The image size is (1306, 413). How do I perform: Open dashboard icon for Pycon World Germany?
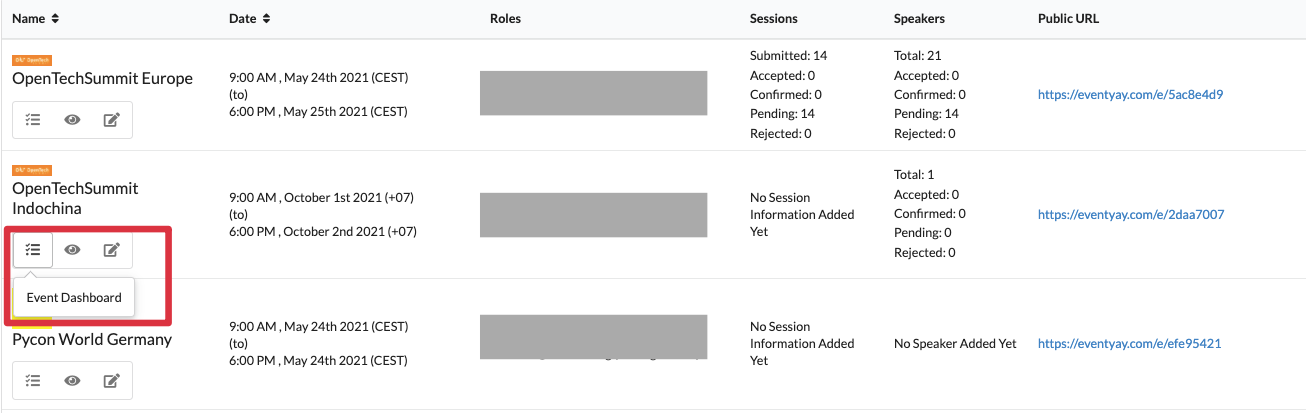33,380
